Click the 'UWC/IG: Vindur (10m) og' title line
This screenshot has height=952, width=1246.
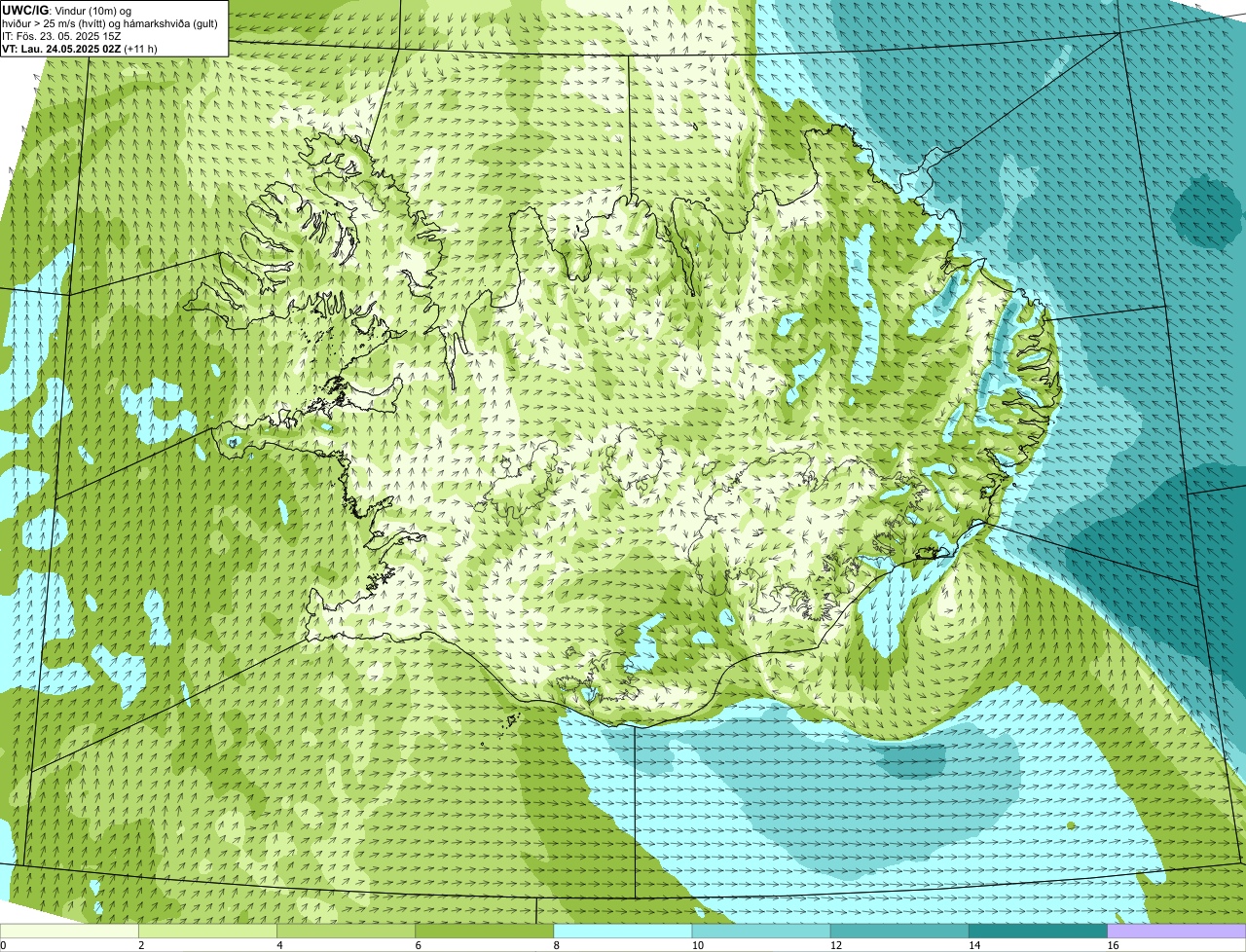(x=67, y=10)
